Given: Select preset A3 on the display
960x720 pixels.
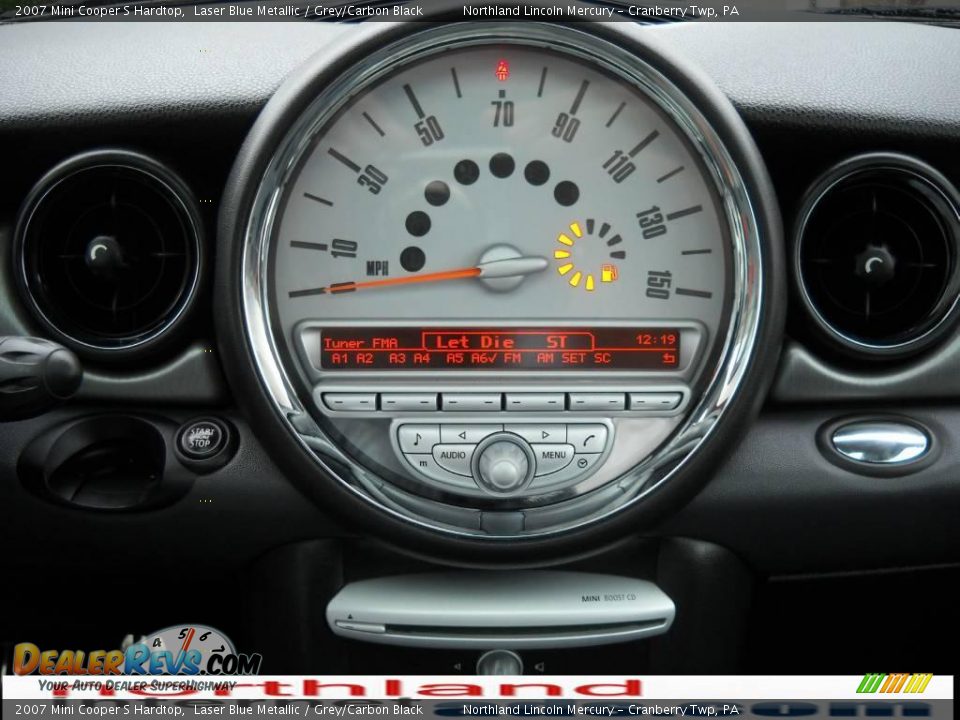Looking at the screenshot, I should click(397, 358).
